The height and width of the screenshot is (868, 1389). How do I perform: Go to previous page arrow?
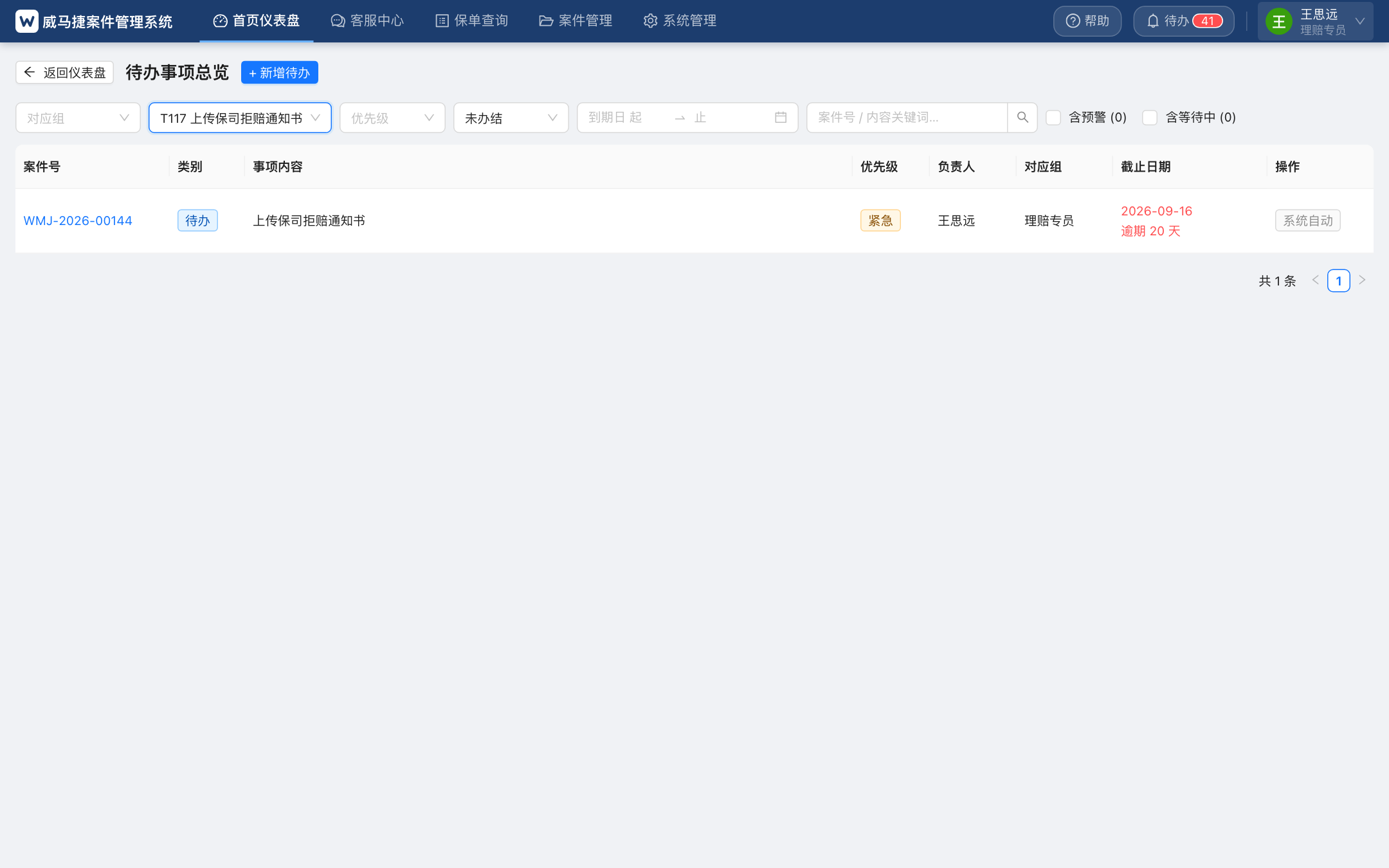click(1315, 280)
